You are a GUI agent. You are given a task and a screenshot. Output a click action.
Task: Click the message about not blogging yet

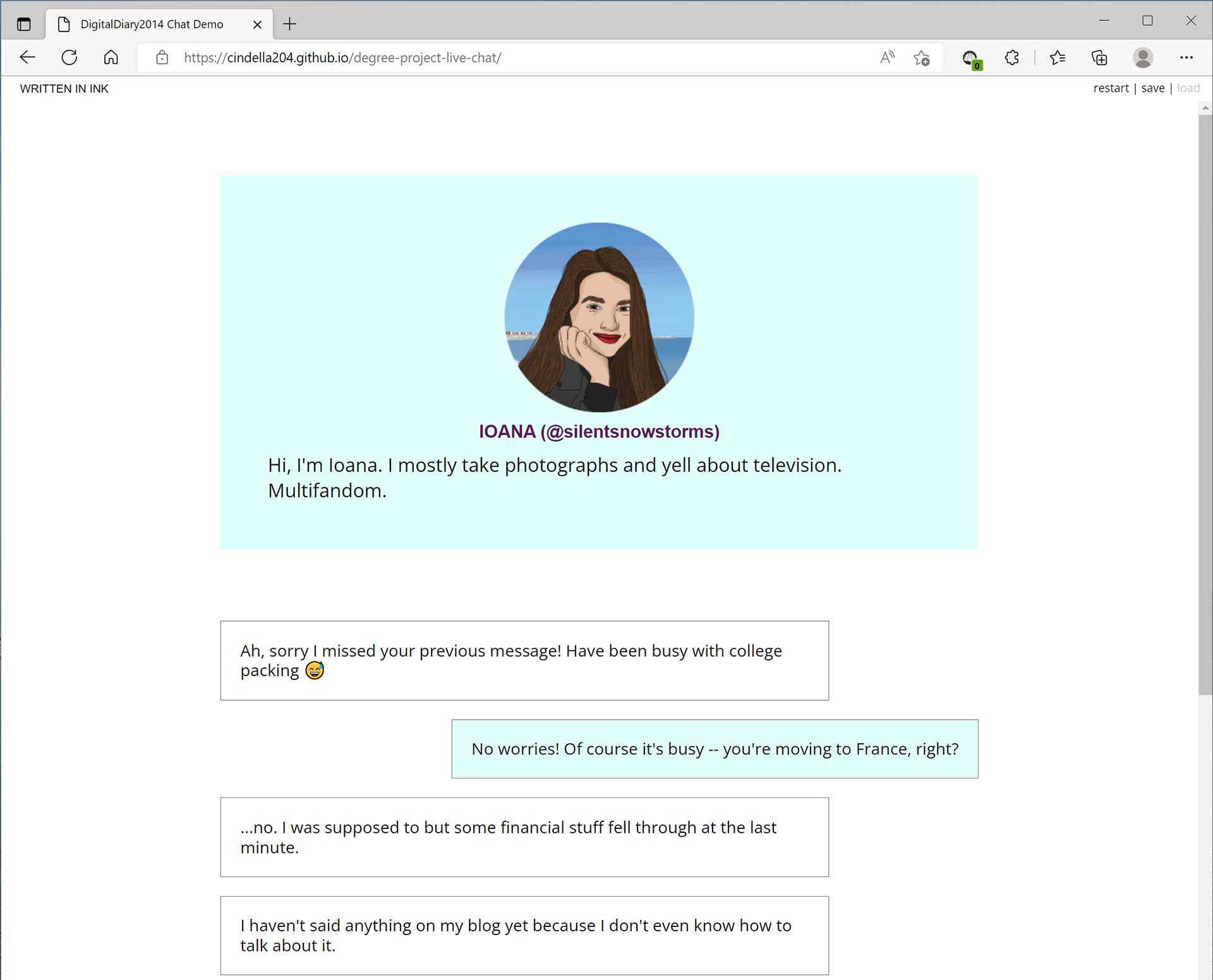524,935
